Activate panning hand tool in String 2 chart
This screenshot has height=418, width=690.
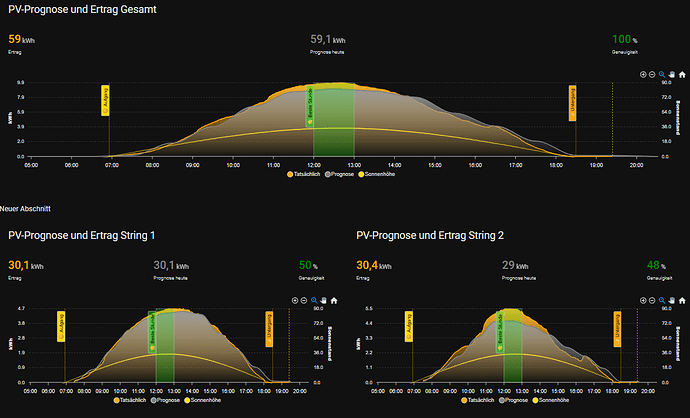(672, 301)
